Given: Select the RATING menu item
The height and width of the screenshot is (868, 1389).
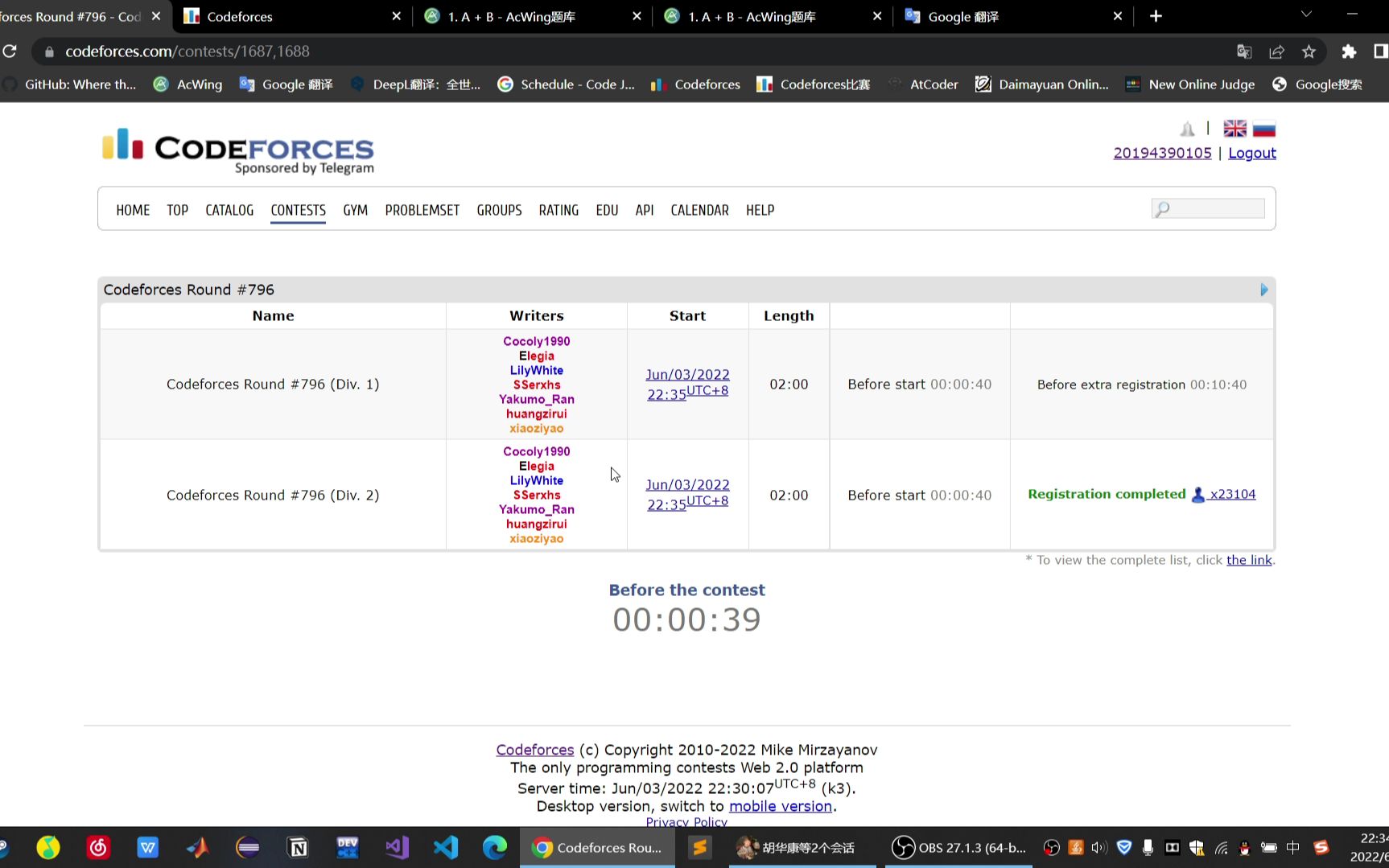Looking at the screenshot, I should 558,210.
